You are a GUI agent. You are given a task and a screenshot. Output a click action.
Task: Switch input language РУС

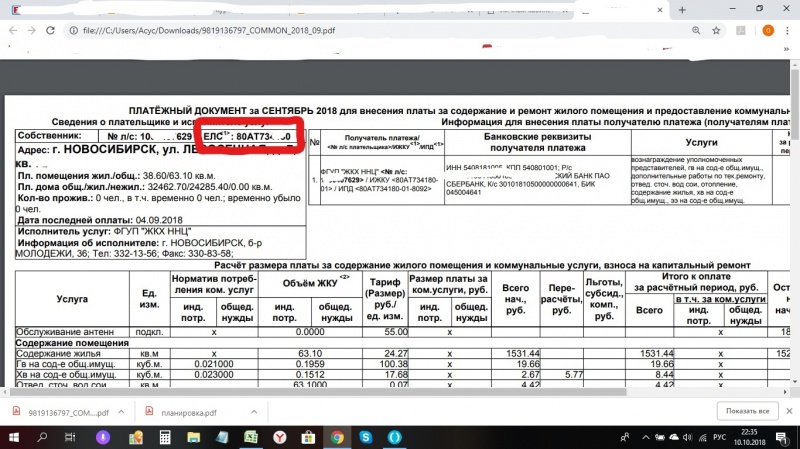719,437
